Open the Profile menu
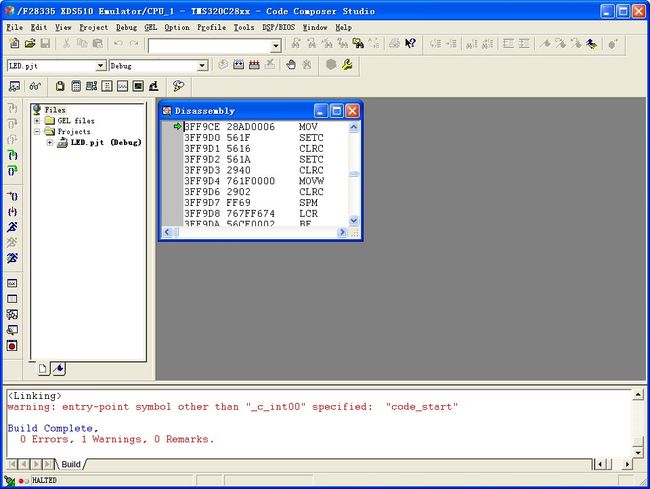650x489 pixels. [211, 27]
